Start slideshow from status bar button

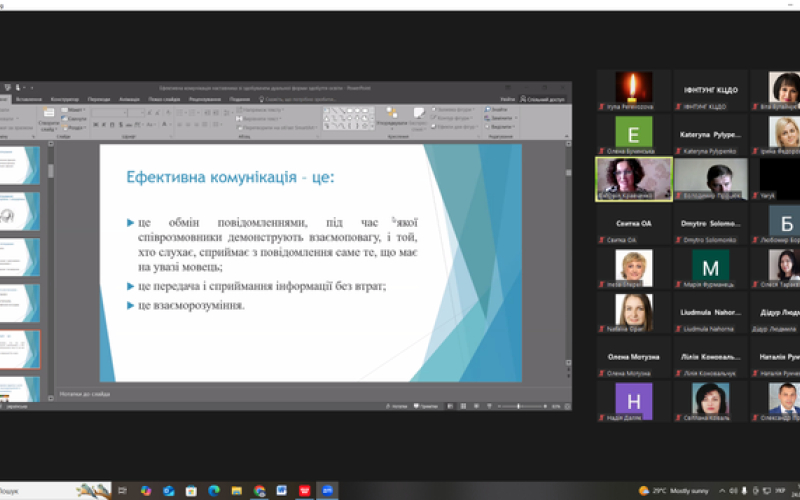click(x=489, y=407)
